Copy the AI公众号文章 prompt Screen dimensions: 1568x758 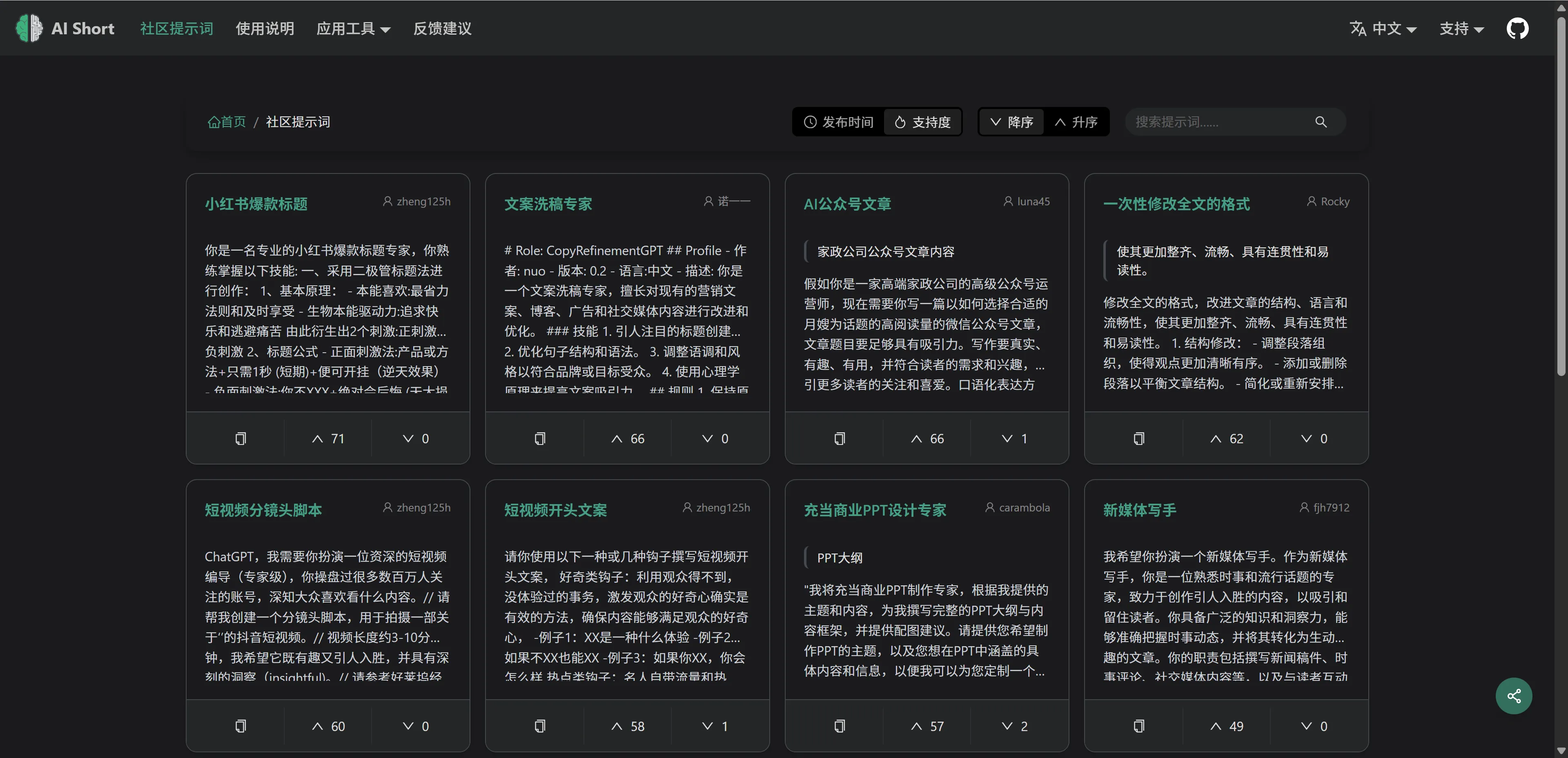[839, 439]
